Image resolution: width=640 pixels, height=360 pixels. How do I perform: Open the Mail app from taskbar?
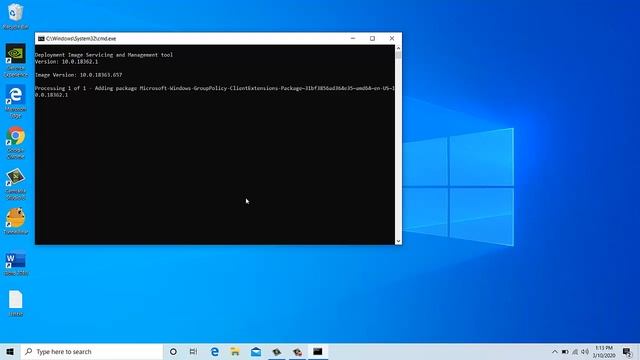pyautogui.click(x=256, y=351)
